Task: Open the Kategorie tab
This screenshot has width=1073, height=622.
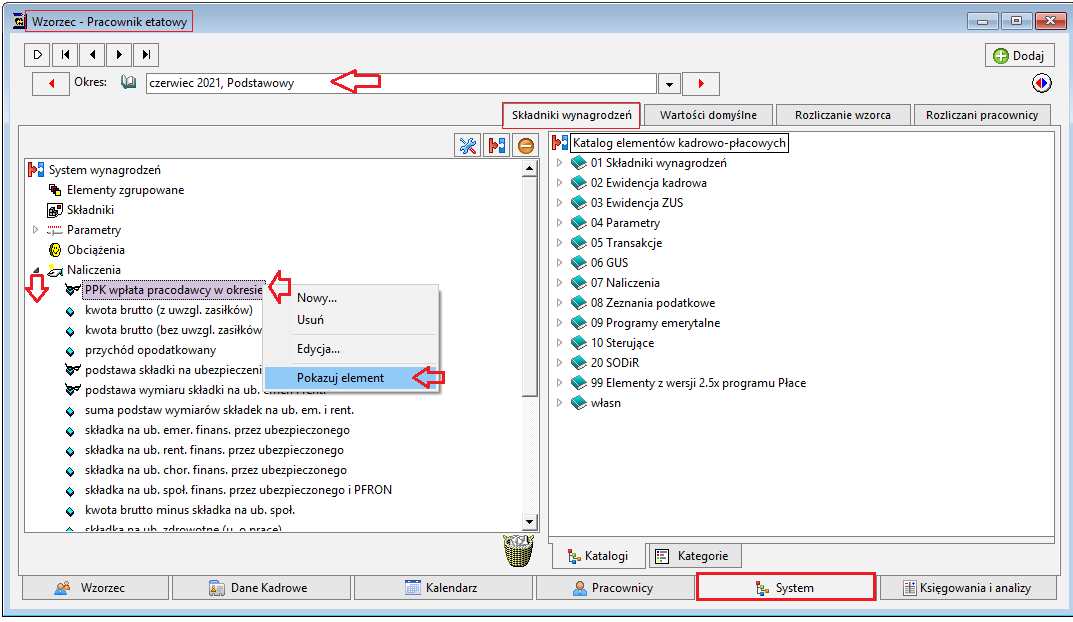Action: point(694,556)
